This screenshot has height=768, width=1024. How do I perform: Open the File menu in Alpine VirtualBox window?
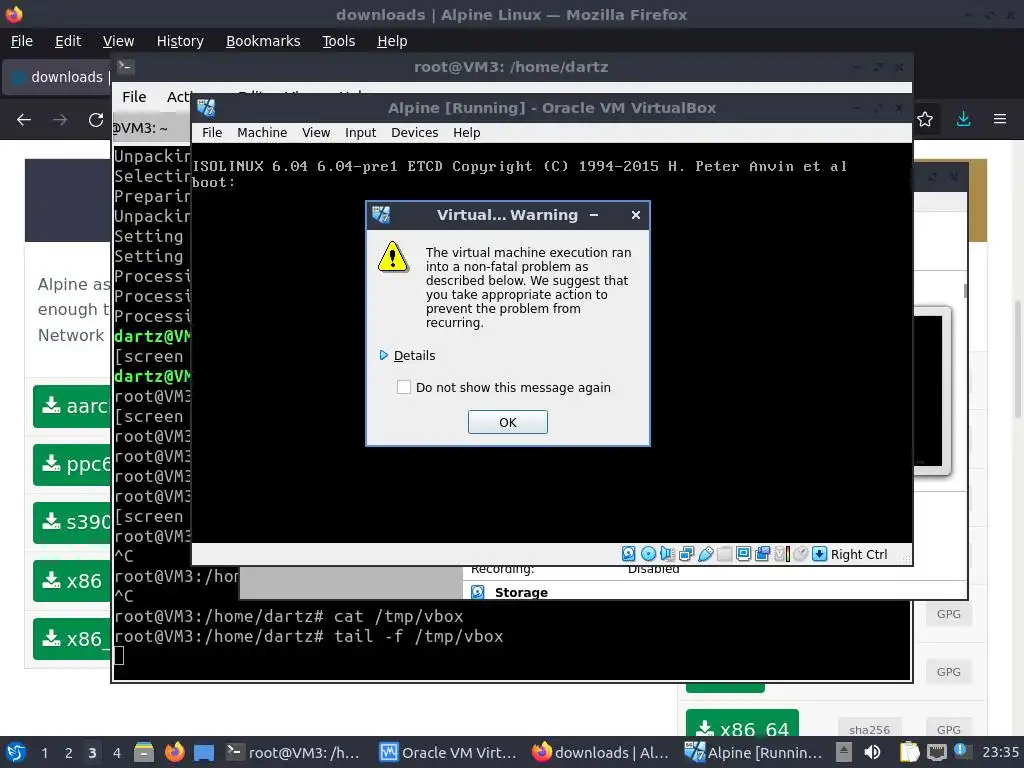pos(212,133)
